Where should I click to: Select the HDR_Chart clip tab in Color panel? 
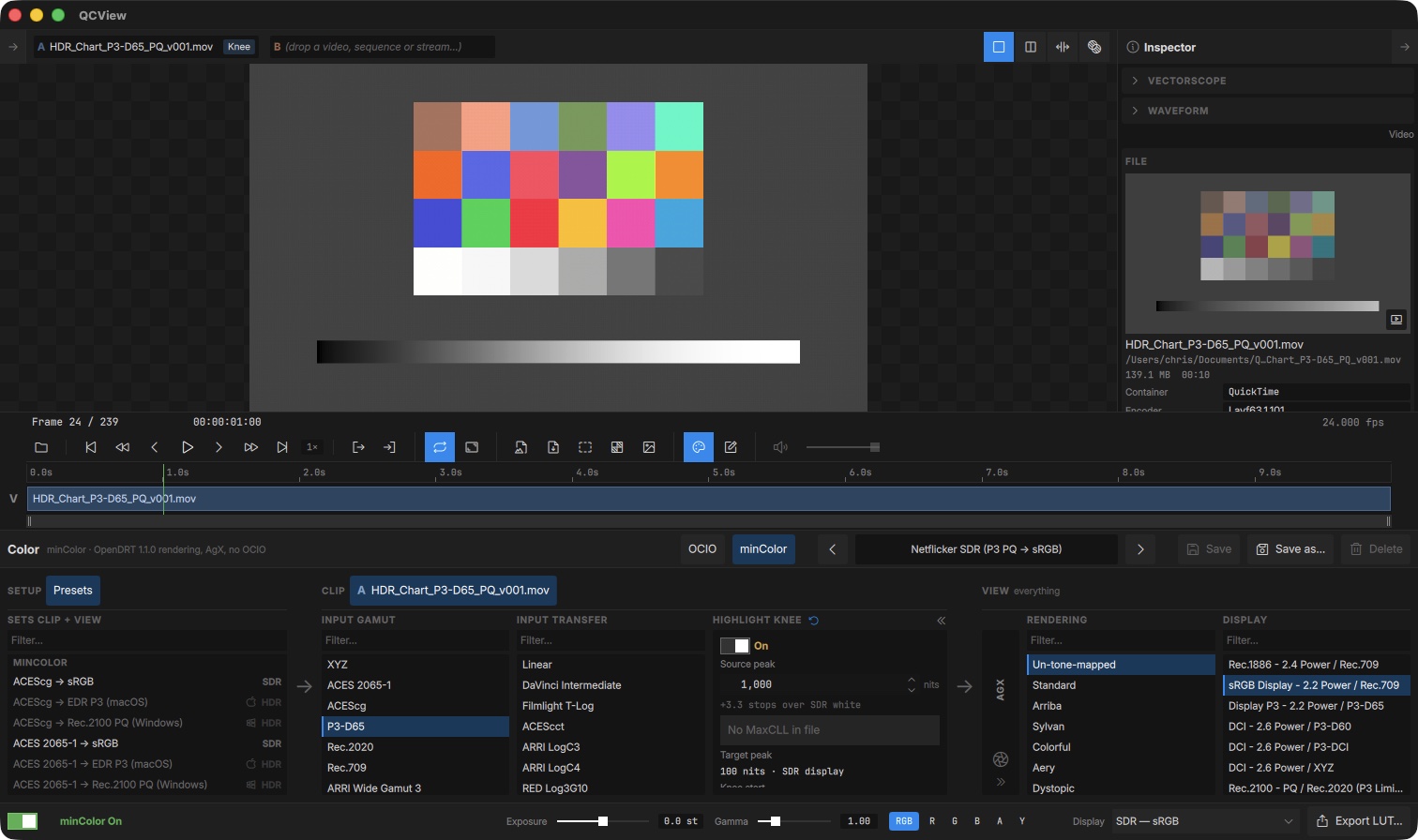coord(453,591)
